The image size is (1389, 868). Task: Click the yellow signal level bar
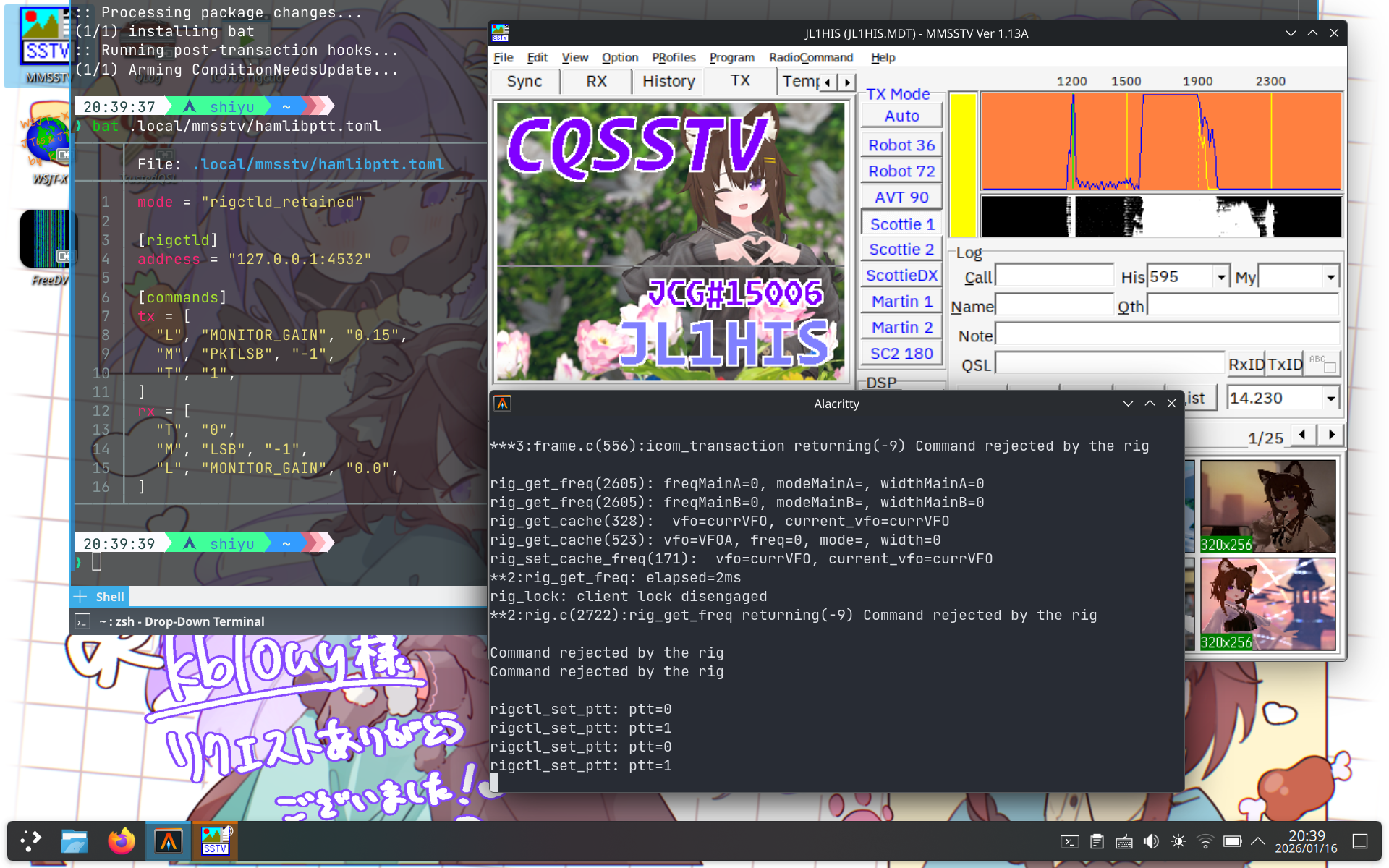tap(962, 165)
